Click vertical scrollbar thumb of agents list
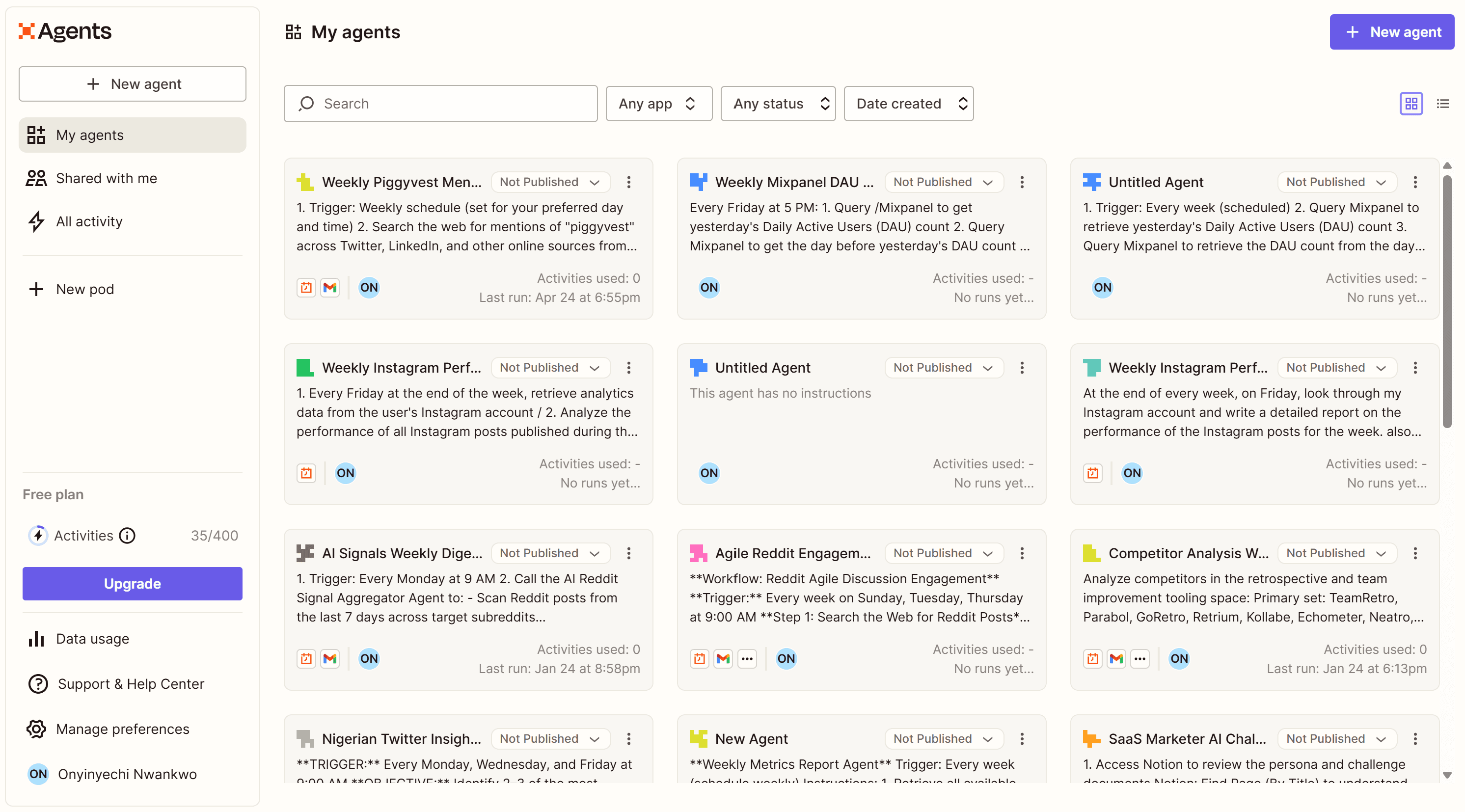 click(x=1447, y=301)
